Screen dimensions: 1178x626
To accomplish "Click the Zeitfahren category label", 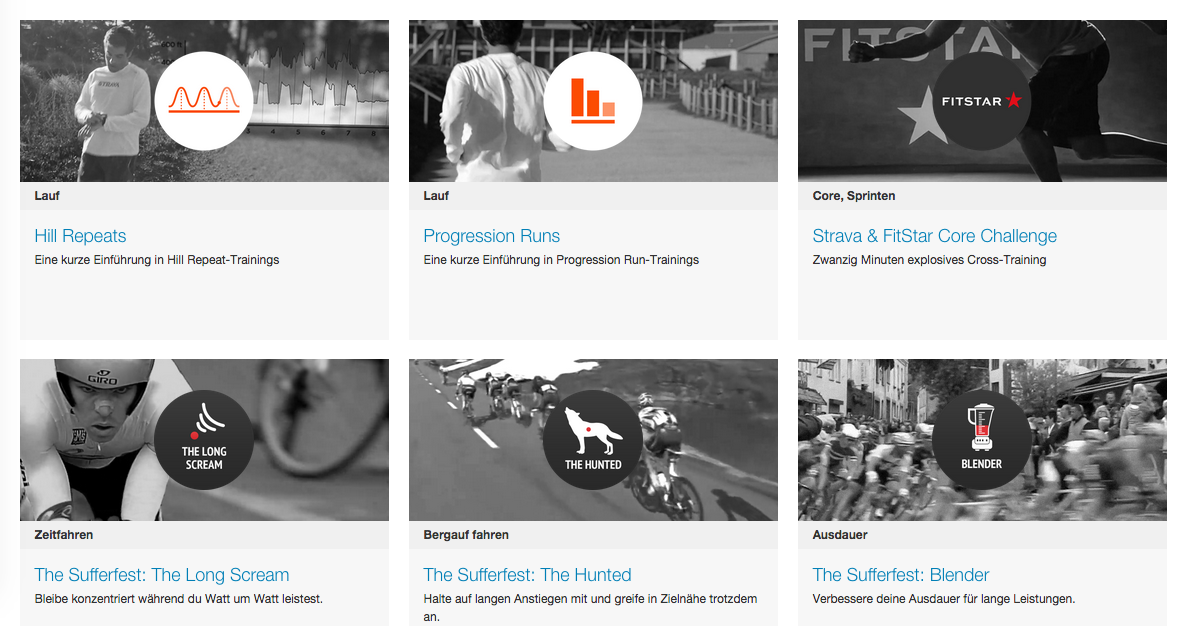I will 64,535.
